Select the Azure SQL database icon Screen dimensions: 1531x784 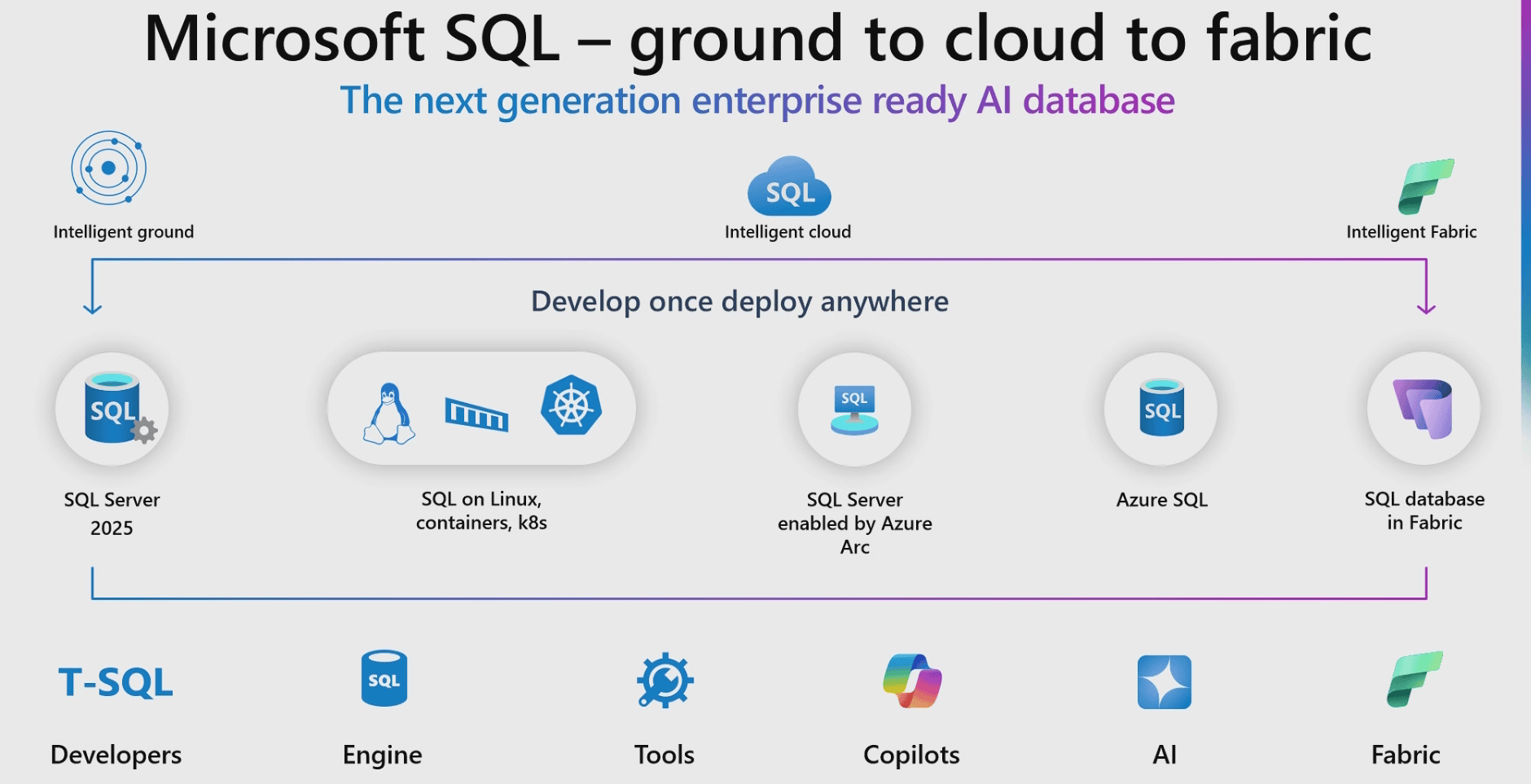click(1162, 407)
